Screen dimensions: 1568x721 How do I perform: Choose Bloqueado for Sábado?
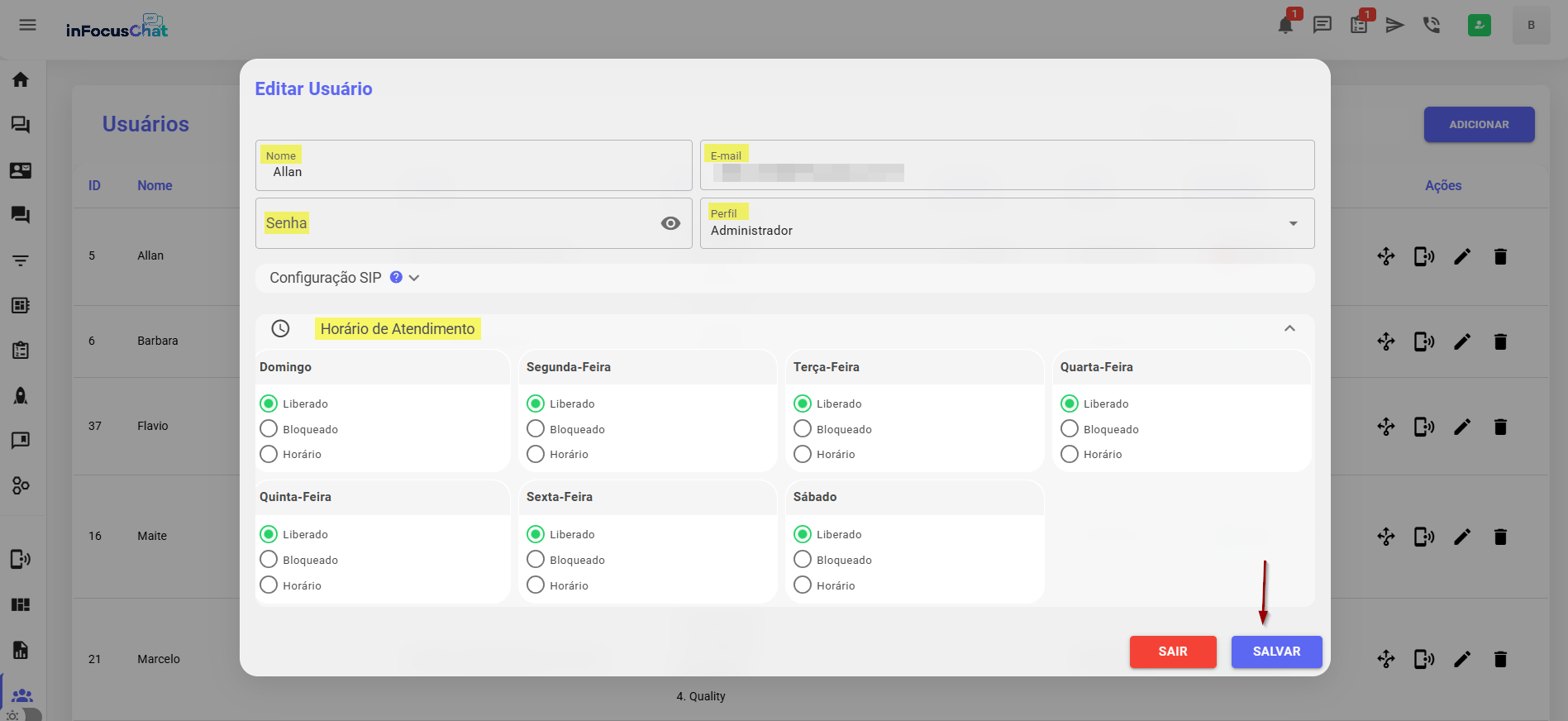tap(803, 560)
